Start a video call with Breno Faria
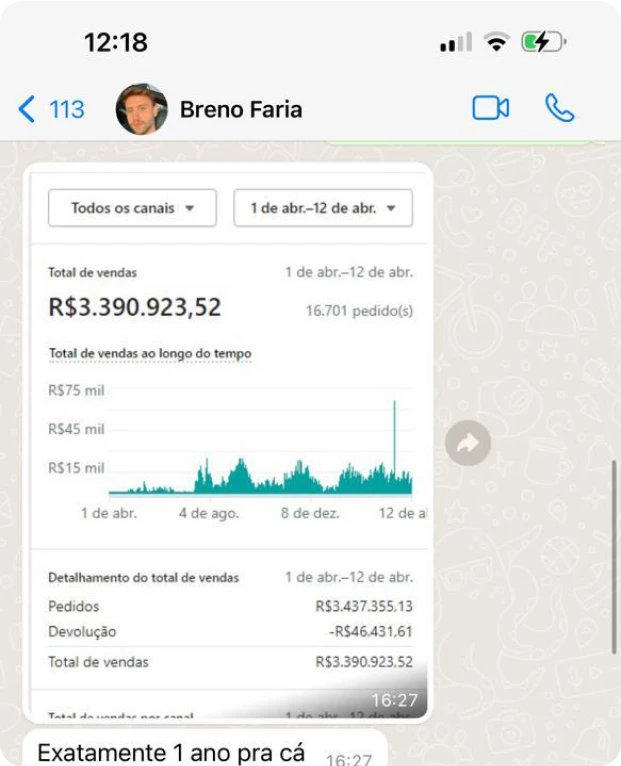Screen dimensions: 621x766 [x=490, y=108]
